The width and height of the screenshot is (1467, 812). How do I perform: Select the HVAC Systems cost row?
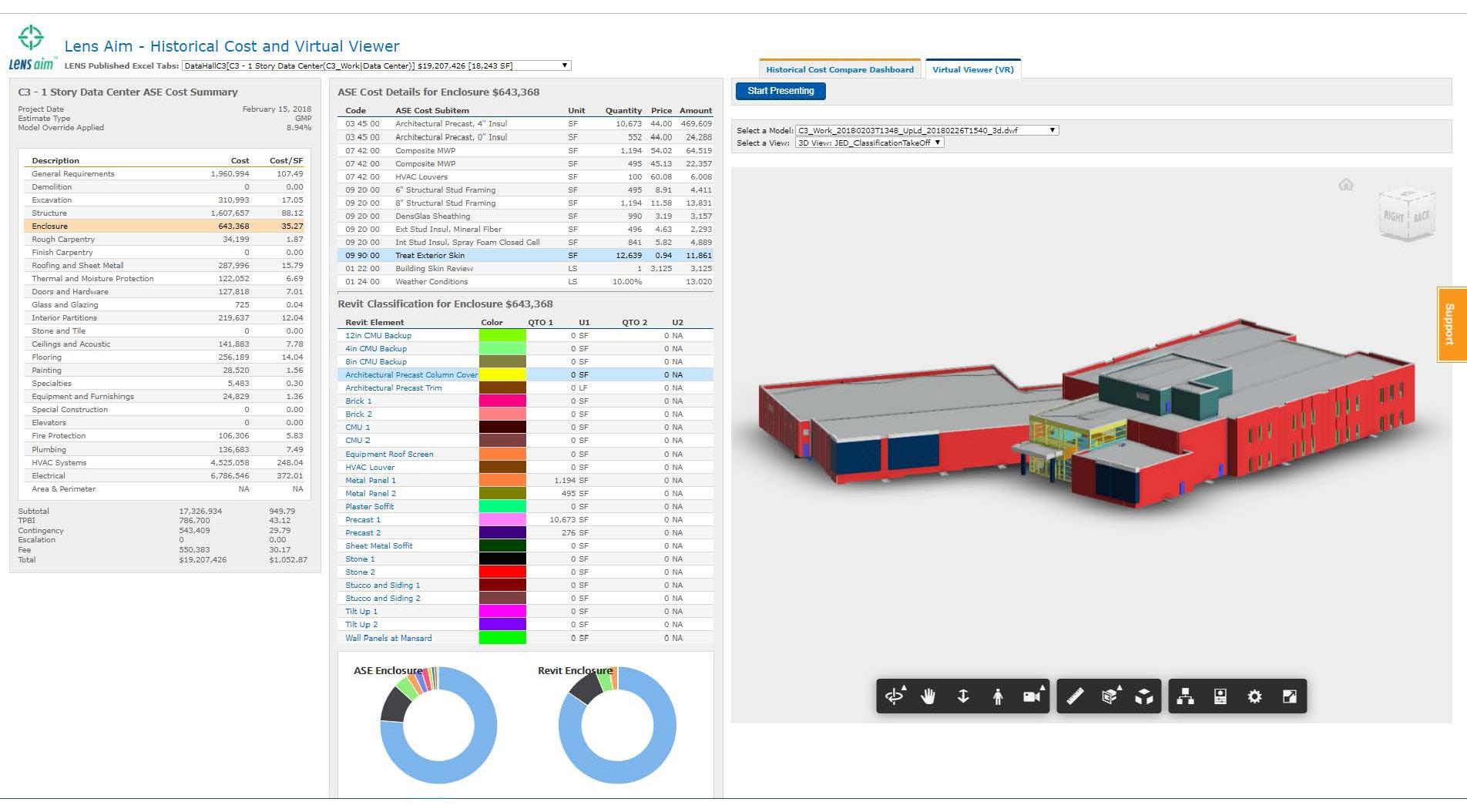(x=166, y=463)
